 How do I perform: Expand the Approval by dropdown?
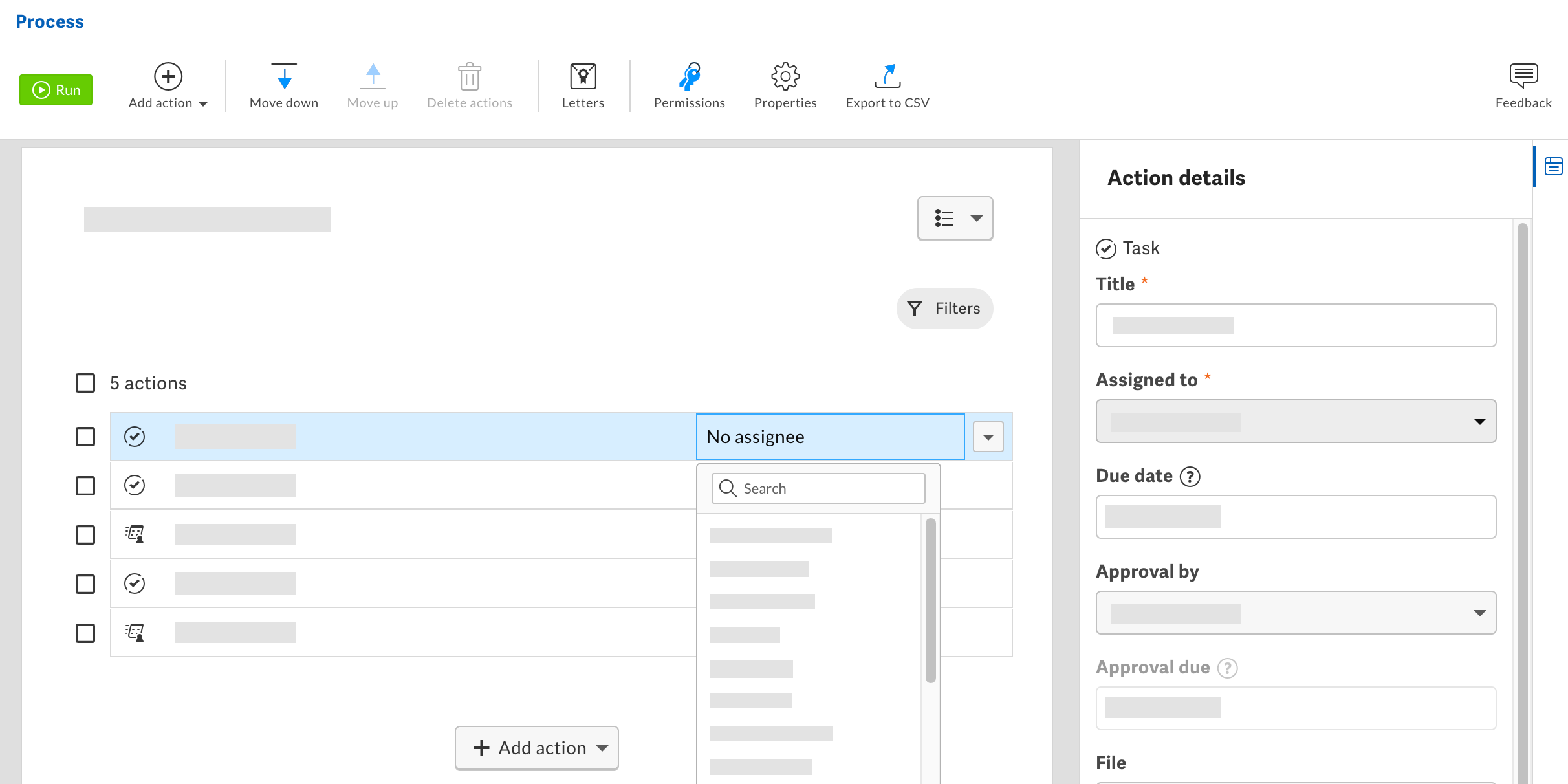(1481, 613)
